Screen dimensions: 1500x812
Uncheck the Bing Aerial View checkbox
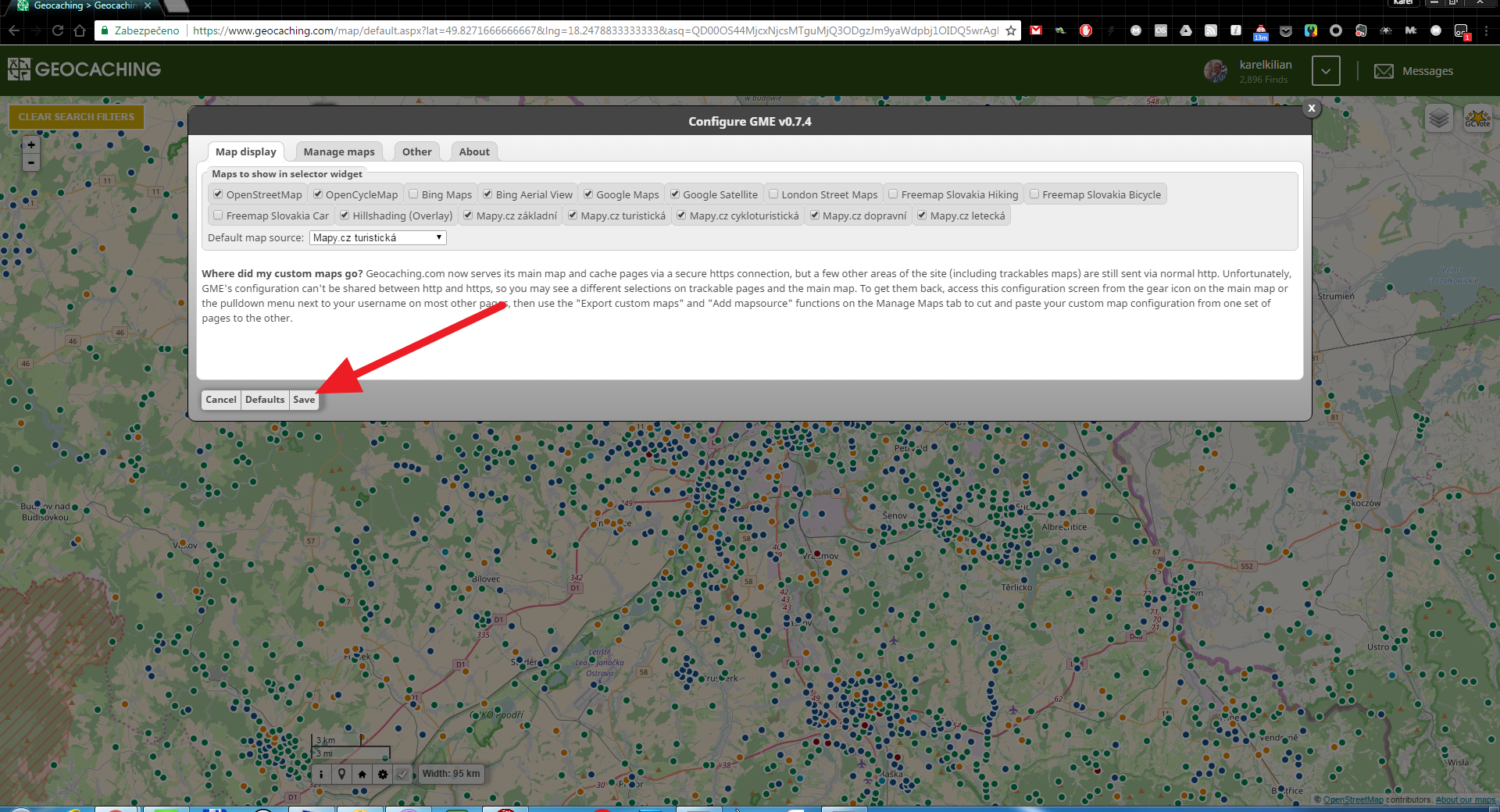tap(487, 194)
